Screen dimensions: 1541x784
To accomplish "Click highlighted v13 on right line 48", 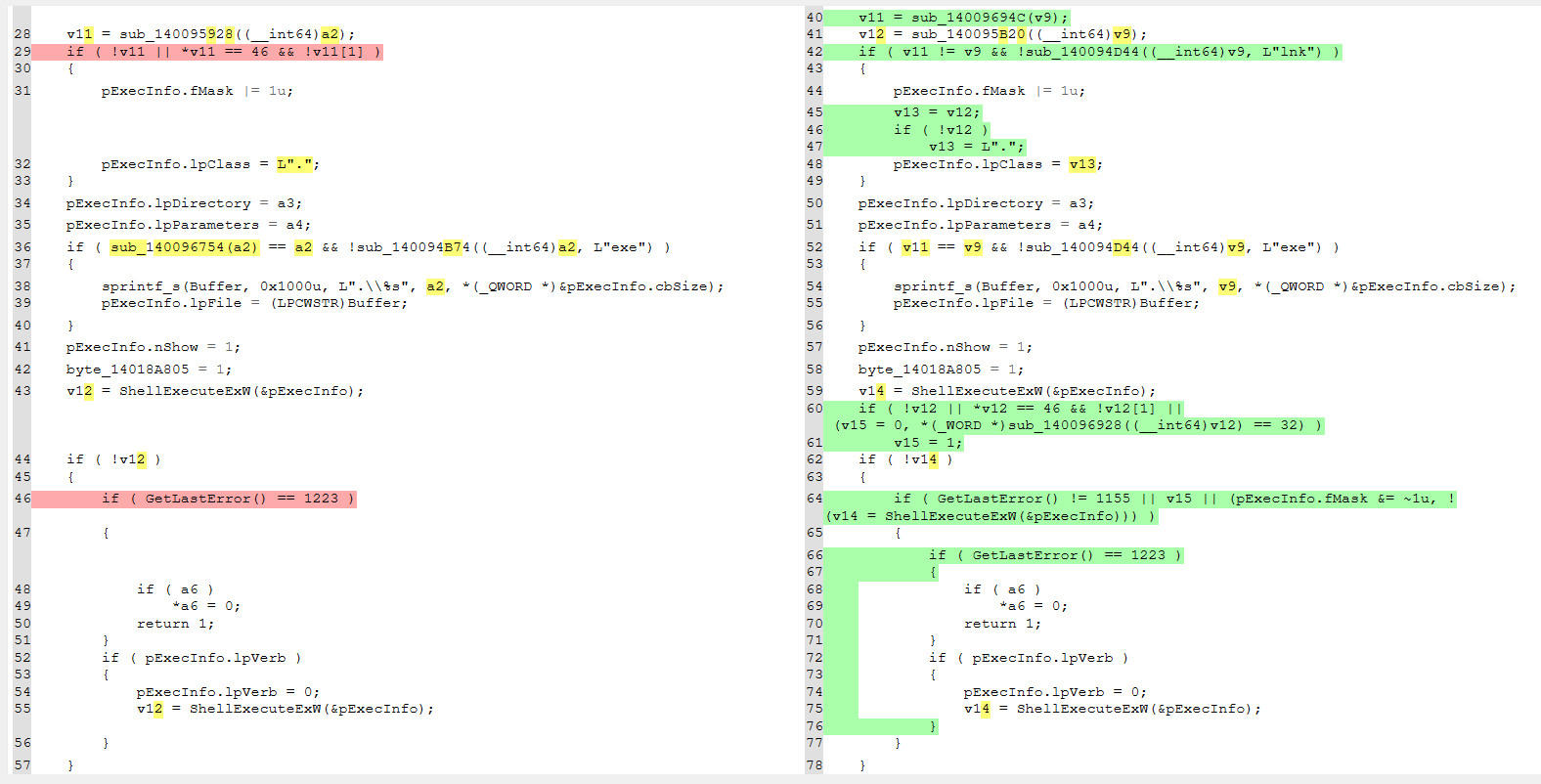I will point(1084,164).
